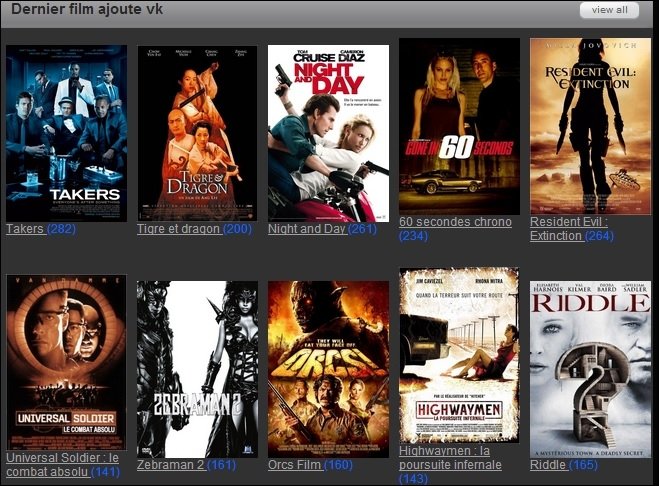This screenshot has height=486, width=659.
Task: Open the Night and Day poster
Action: click(x=328, y=133)
